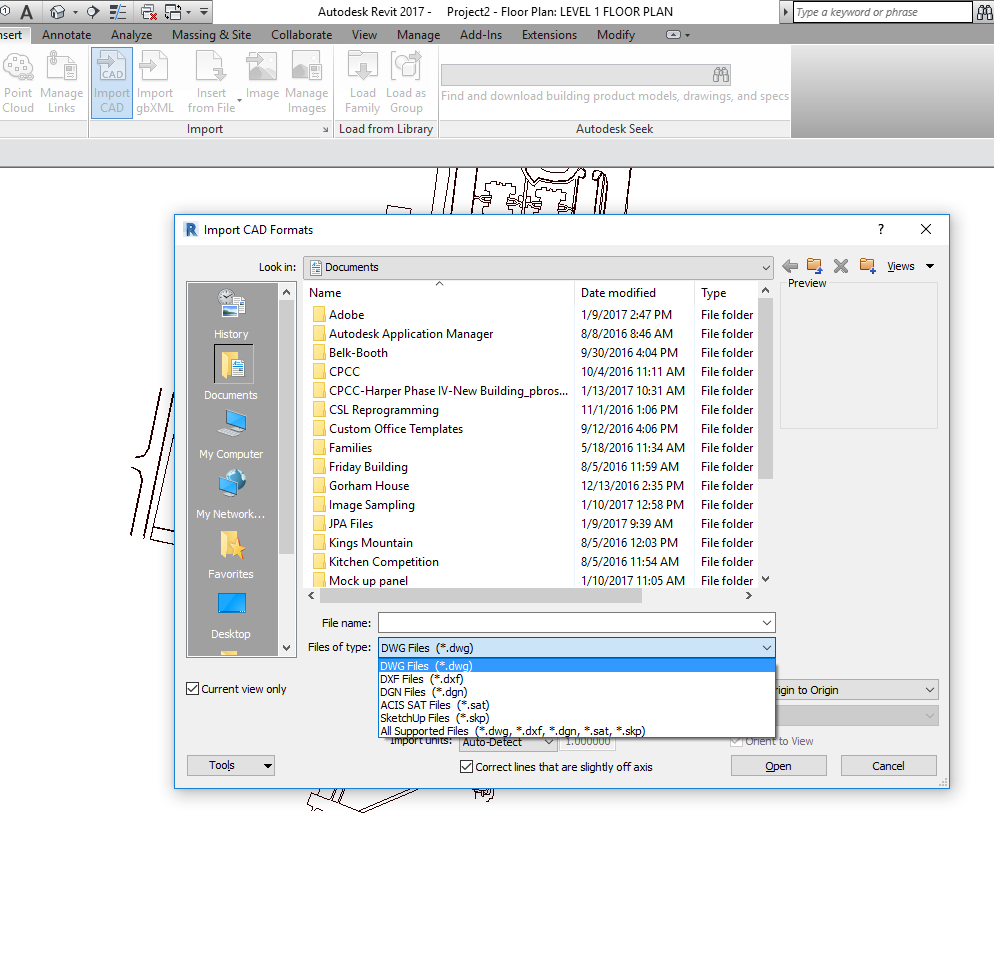Click the up one level folder icon
994x954 pixels.
click(x=815, y=266)
